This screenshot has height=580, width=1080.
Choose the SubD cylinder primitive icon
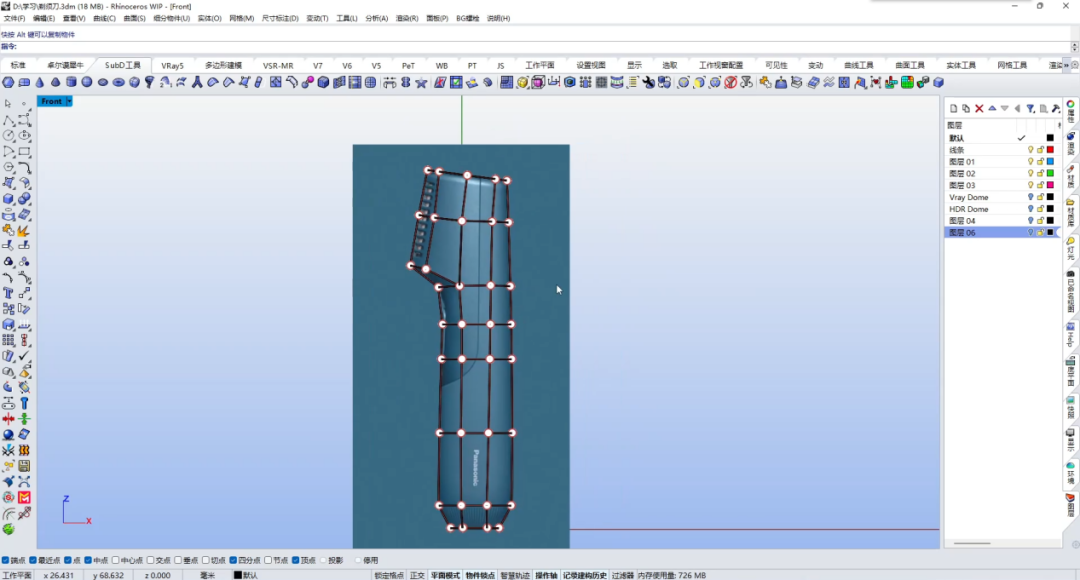pos(71,83)
